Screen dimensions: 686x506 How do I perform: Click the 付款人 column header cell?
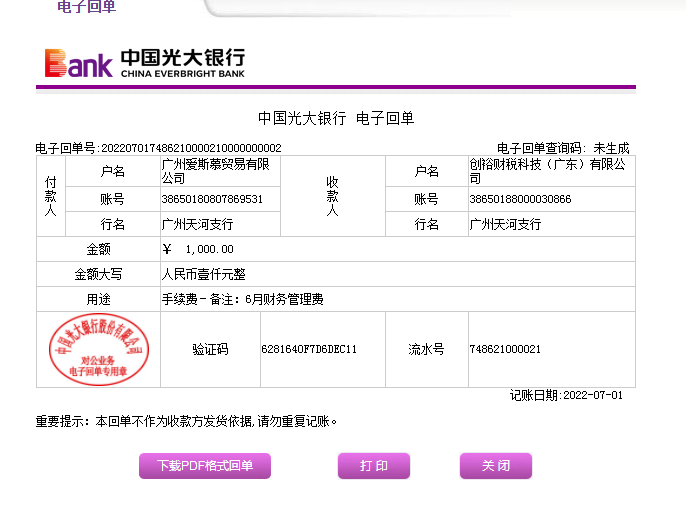[51, 196]
